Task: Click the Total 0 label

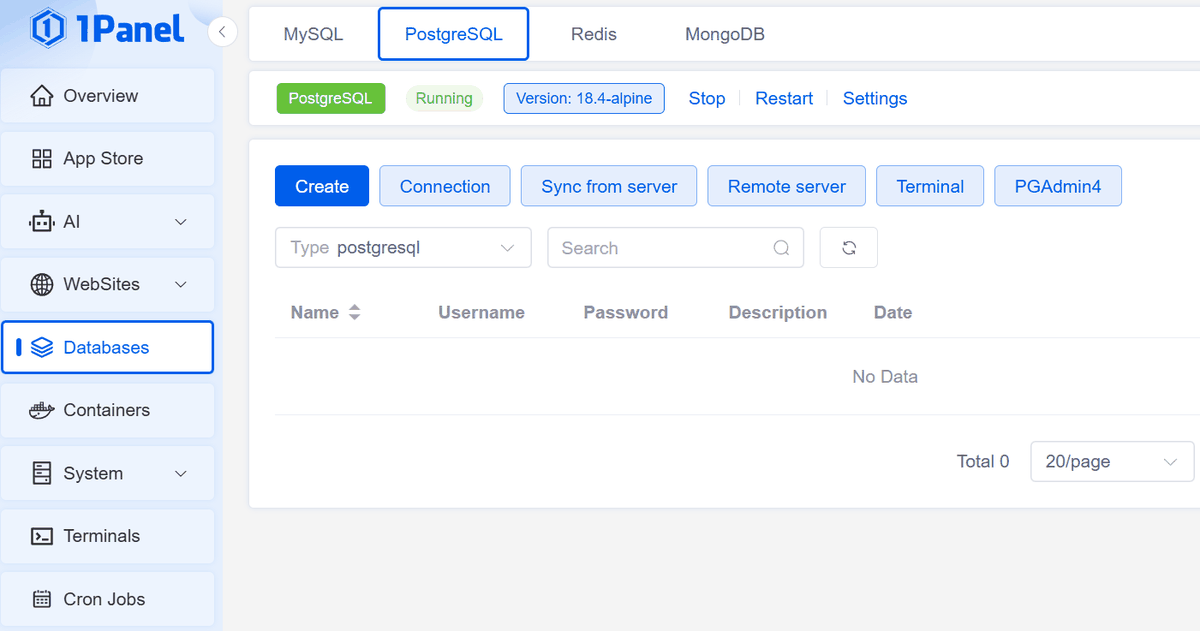Action: (x=983, y=462)
